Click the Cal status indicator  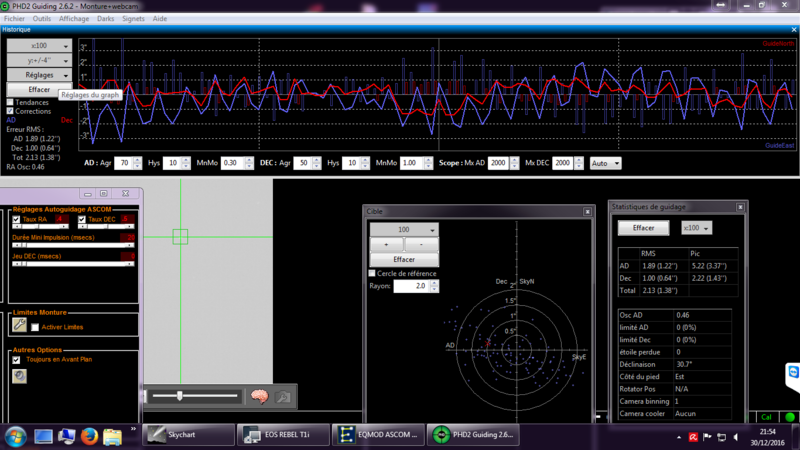pyautogui.click(x=766, y=417)
